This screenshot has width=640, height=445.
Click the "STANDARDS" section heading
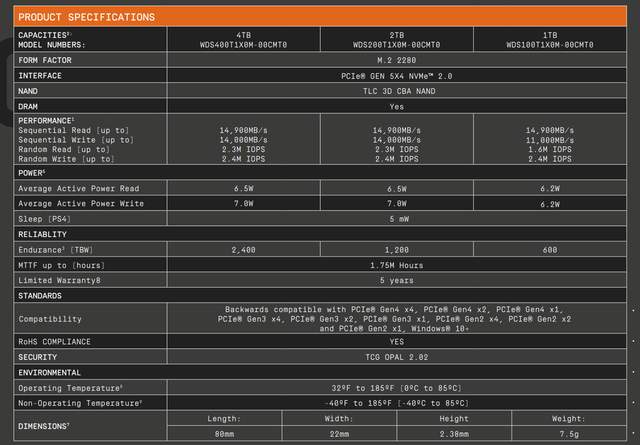[40, 296]
